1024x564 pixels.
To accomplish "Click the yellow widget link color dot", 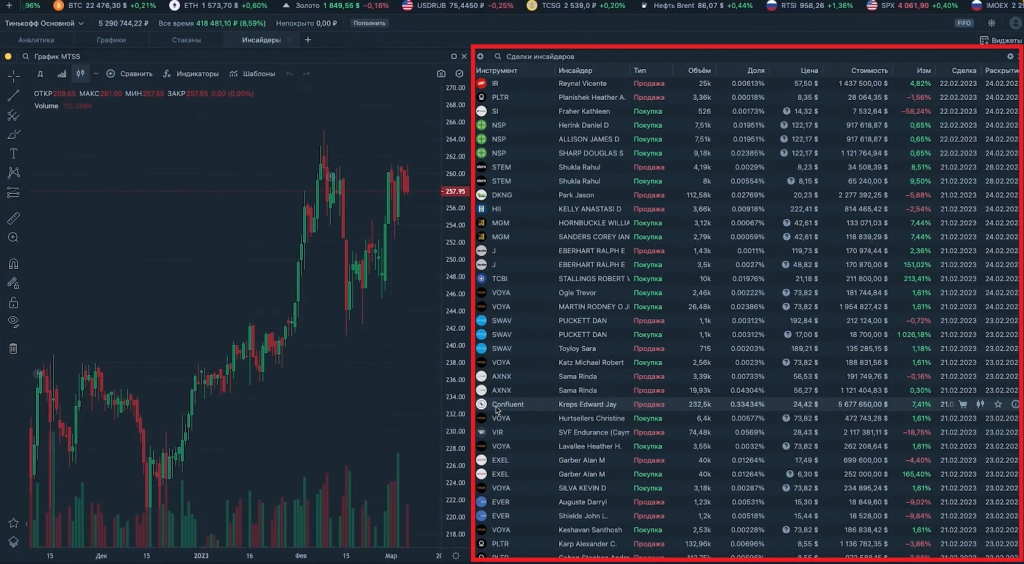I will (8, 57).
